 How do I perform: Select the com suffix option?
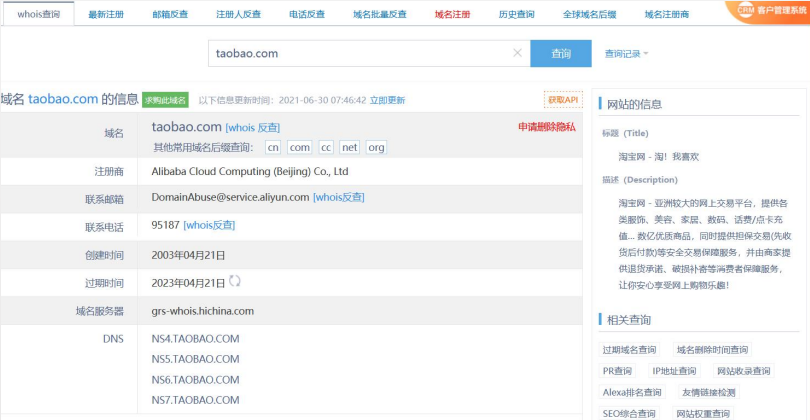(300, 147)
